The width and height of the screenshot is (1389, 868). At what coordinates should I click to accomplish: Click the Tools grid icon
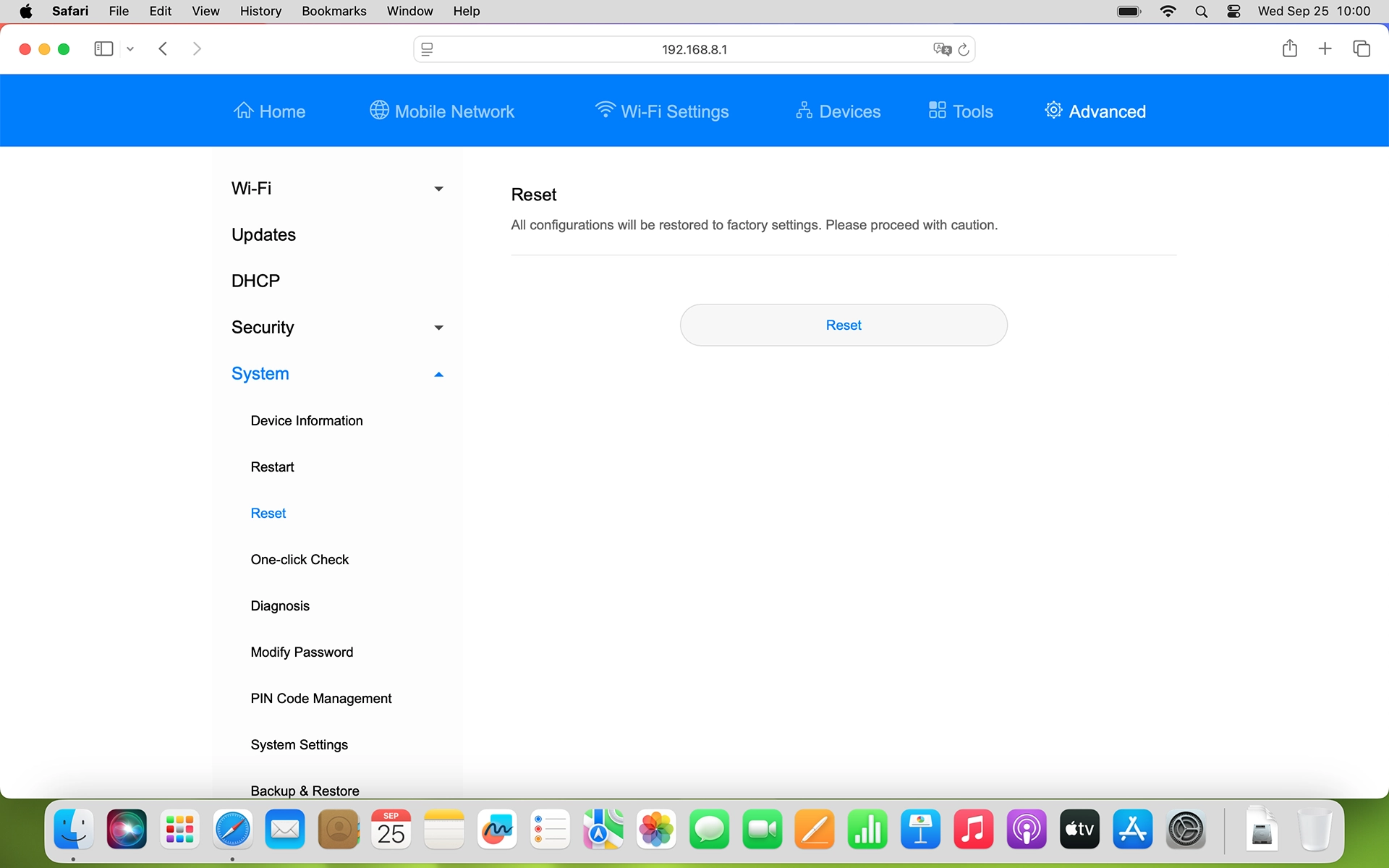pyautogui.click(x=937, y=110)
